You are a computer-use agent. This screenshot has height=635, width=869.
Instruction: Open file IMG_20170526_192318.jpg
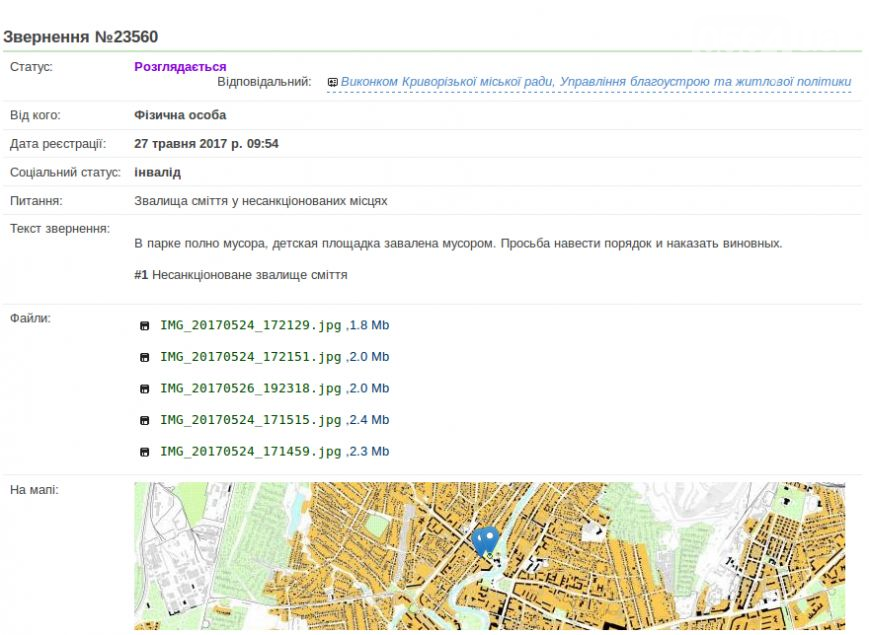point(251,388)
